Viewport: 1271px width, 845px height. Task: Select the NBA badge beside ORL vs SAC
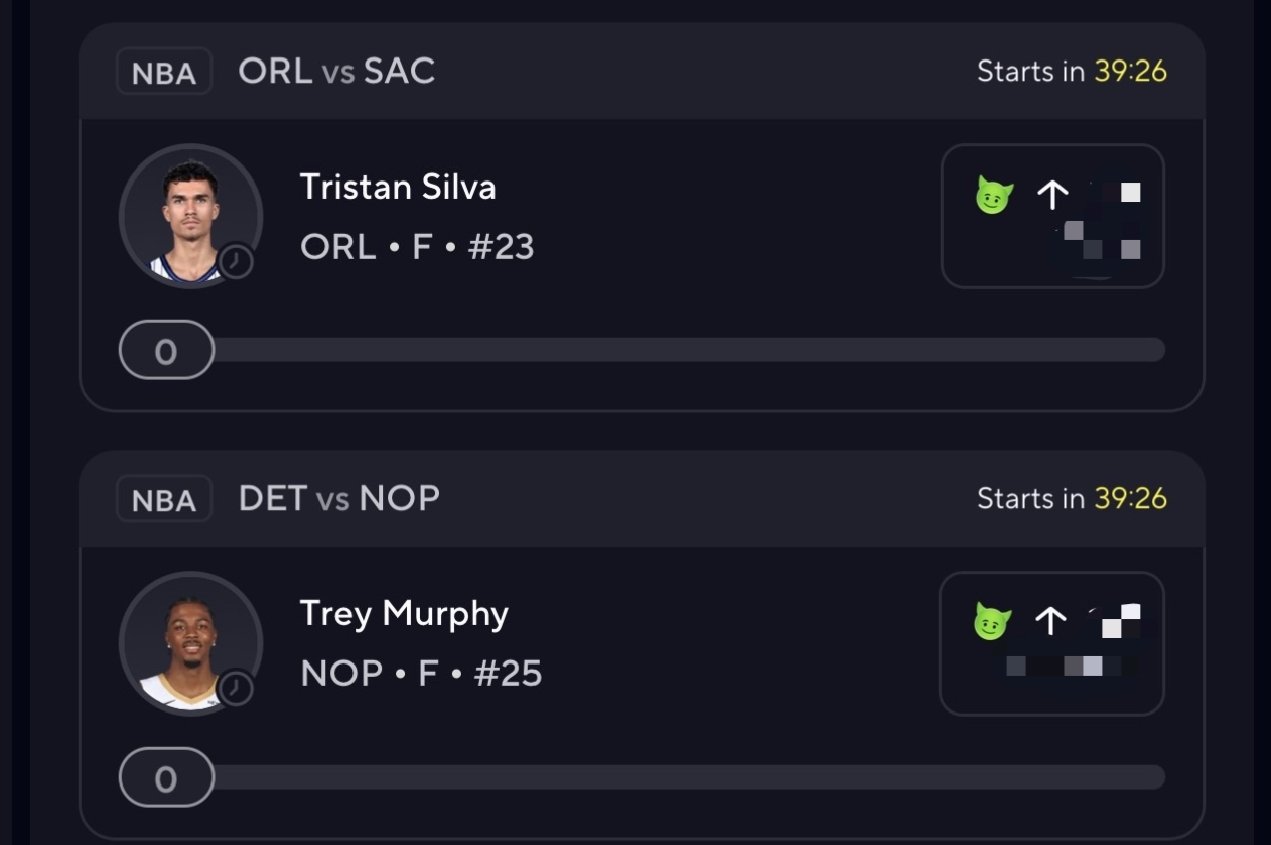tap(164, 73)
